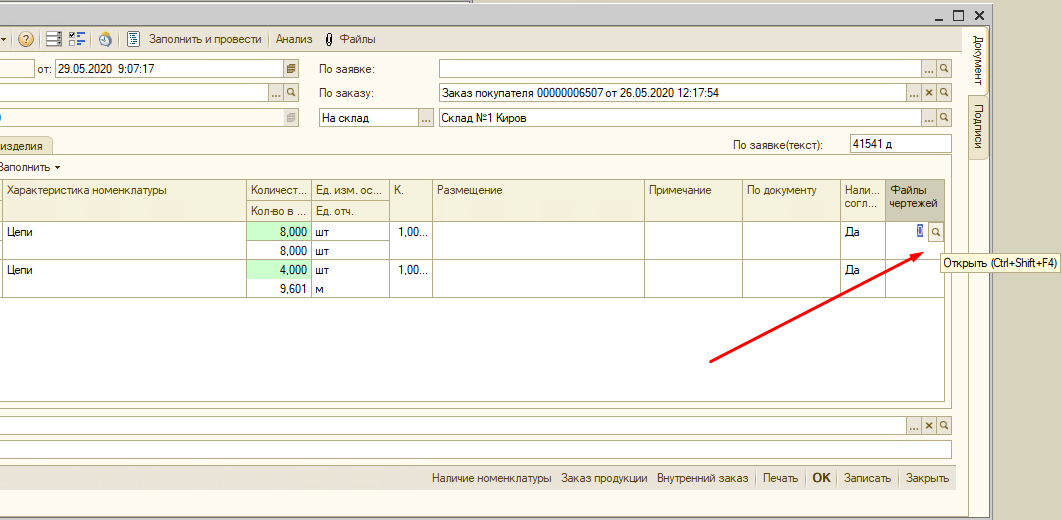
Task: Click magnifier icon left of По заказу label
Action: click(291, 93)
